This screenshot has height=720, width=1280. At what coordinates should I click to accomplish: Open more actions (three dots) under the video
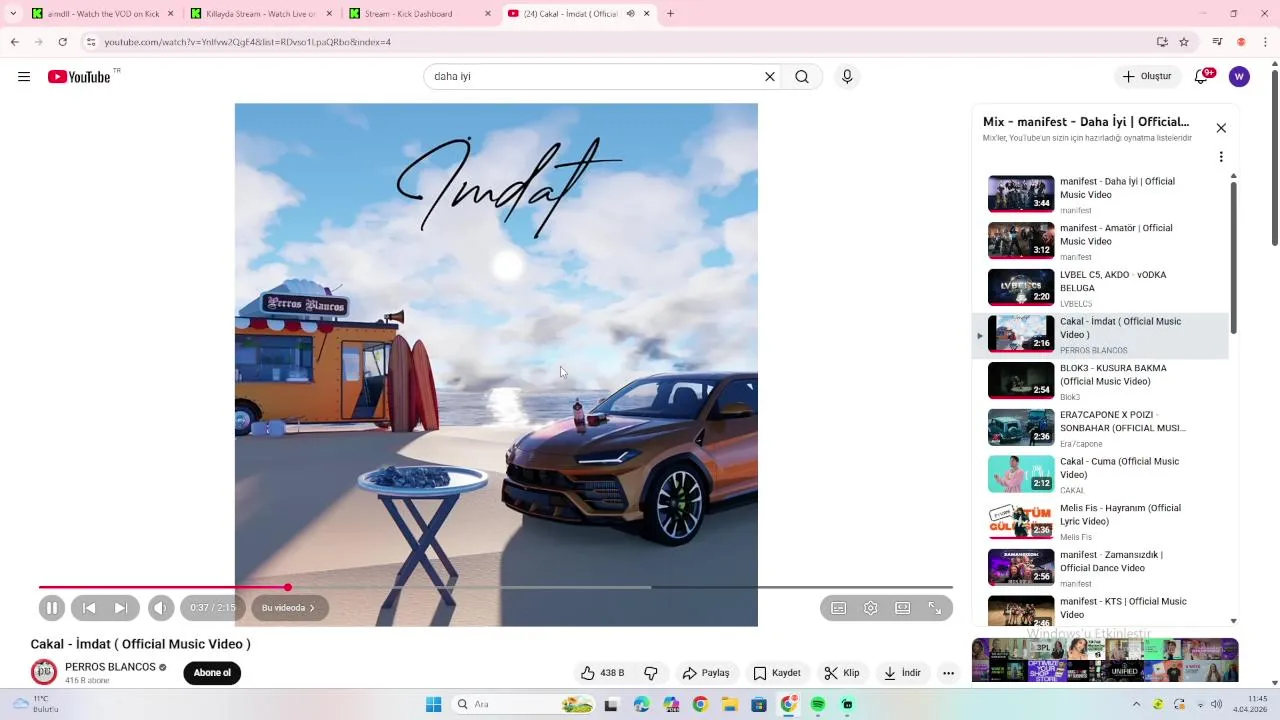click(x=949, y=673)
